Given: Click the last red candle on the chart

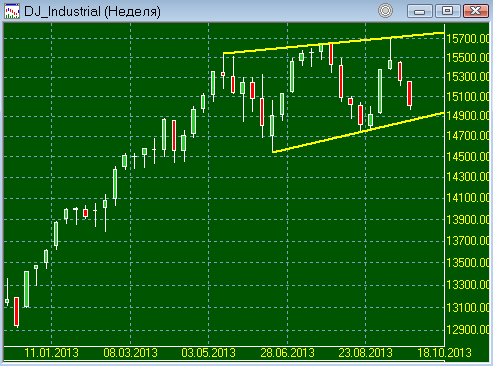Looking at the screenshot, I should coord(410,94).
